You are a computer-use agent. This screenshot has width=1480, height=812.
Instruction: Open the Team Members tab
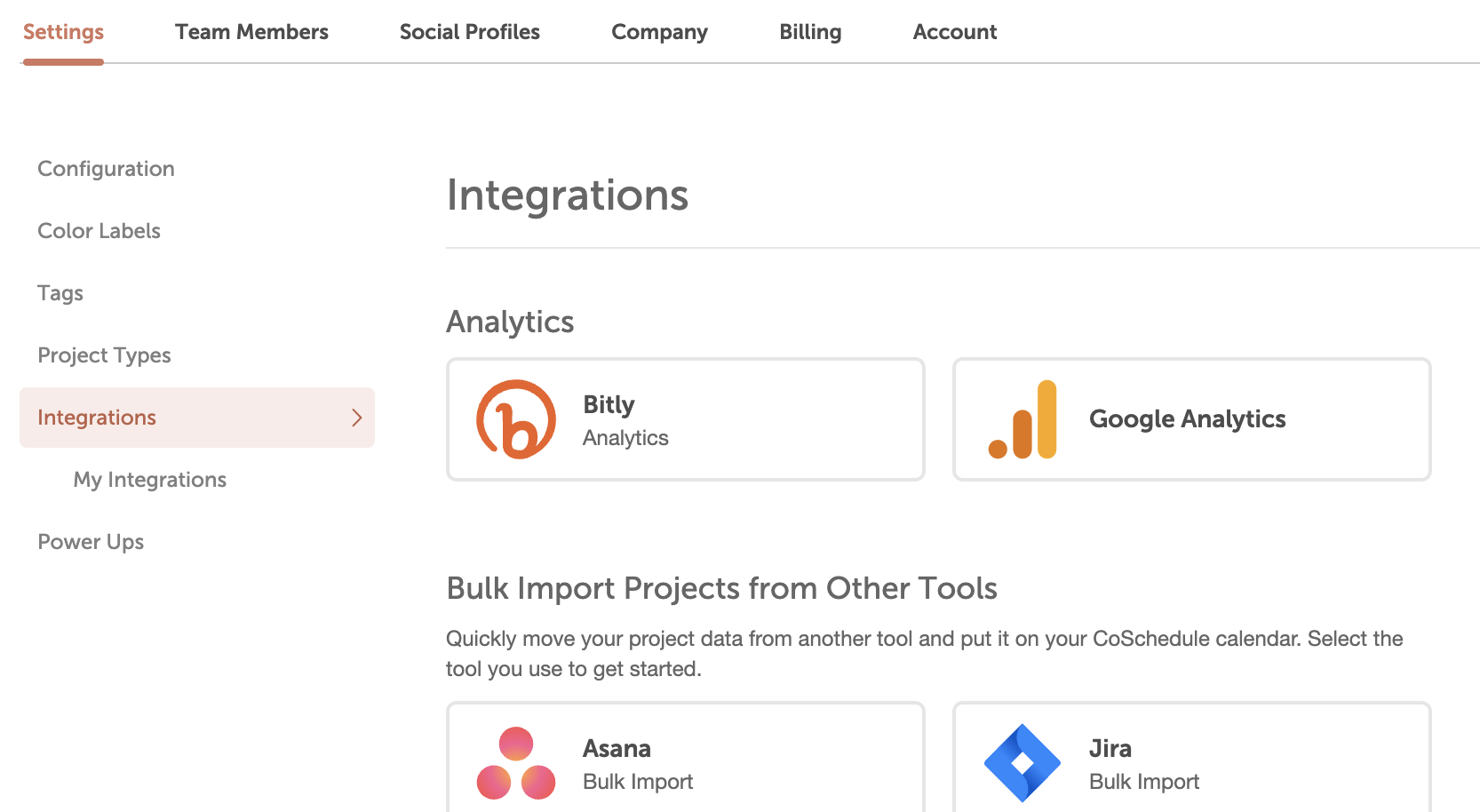pyautogui.click(x=251, y=32)
